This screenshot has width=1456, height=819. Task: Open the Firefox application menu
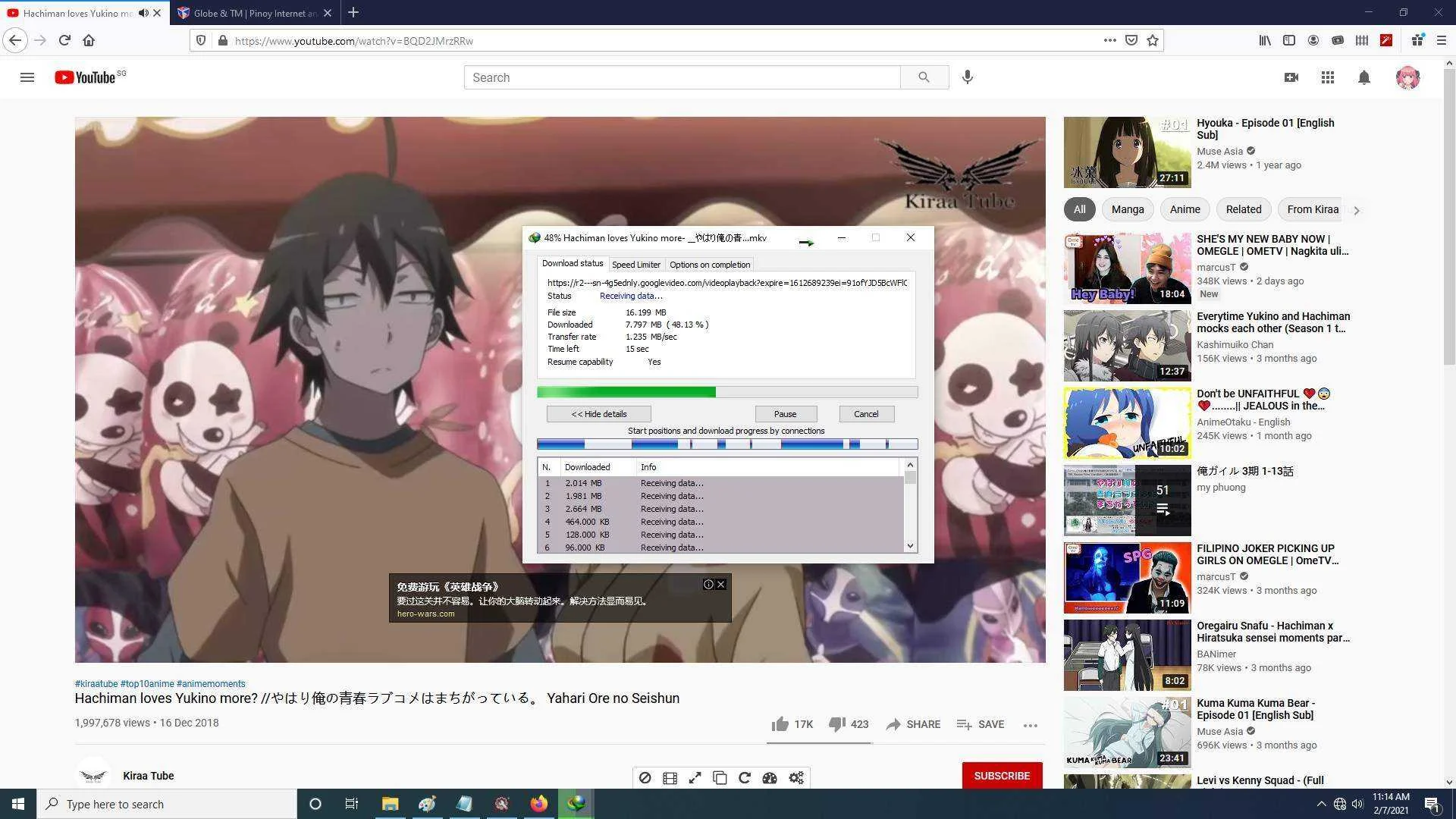1442,40
